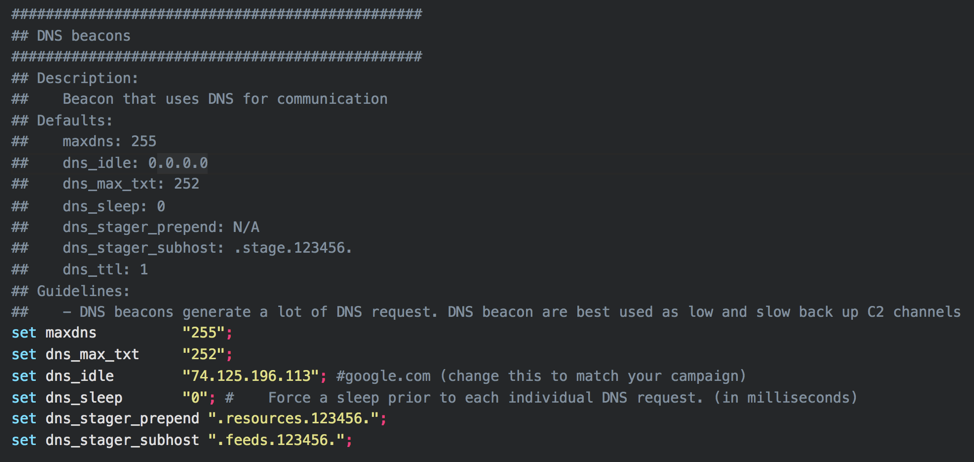Click the "dns_ttl: 1" default comment
This screenshot has height=462, width=974.
coord(105,269)
